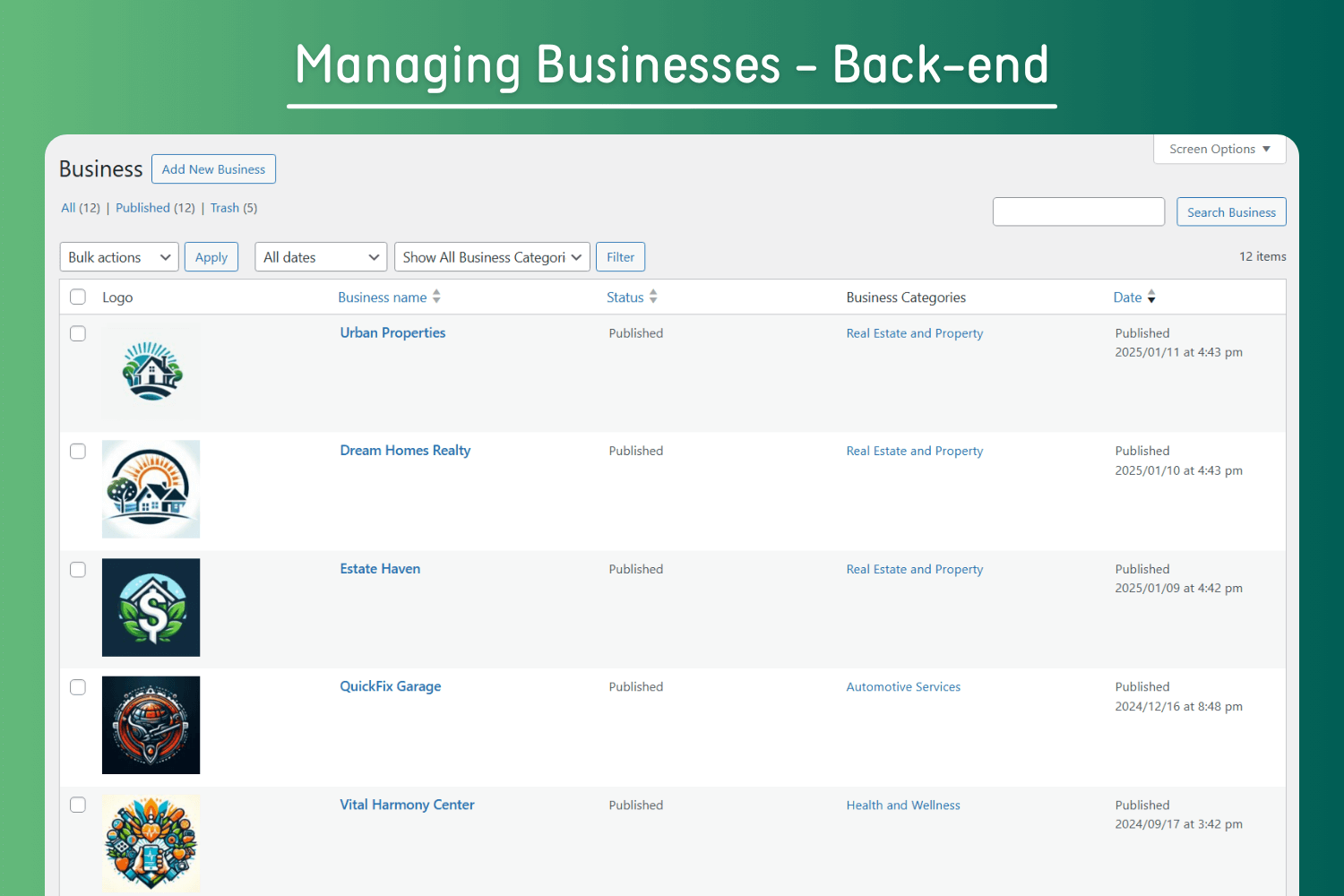The image size is (1344, 896).
Task: Toggle the select-all checkbox in table header
Action: pos(78,297)
